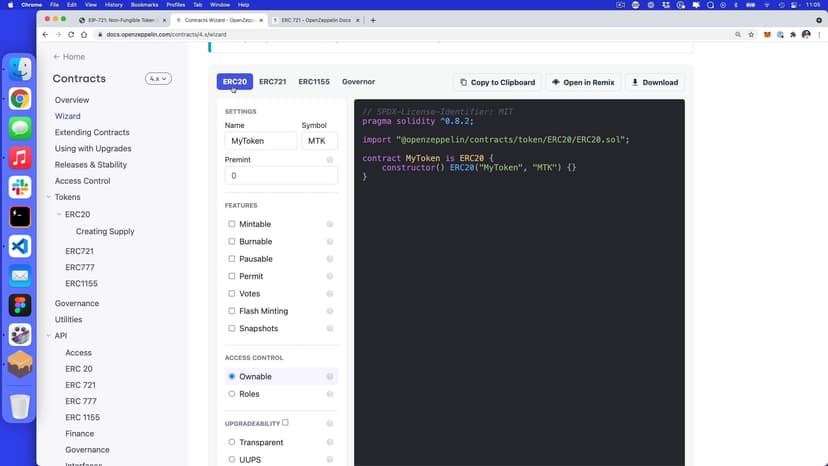Switch to the ERC721 wizard tab
This screenshot has width=828, height=466.
(272, 82)
